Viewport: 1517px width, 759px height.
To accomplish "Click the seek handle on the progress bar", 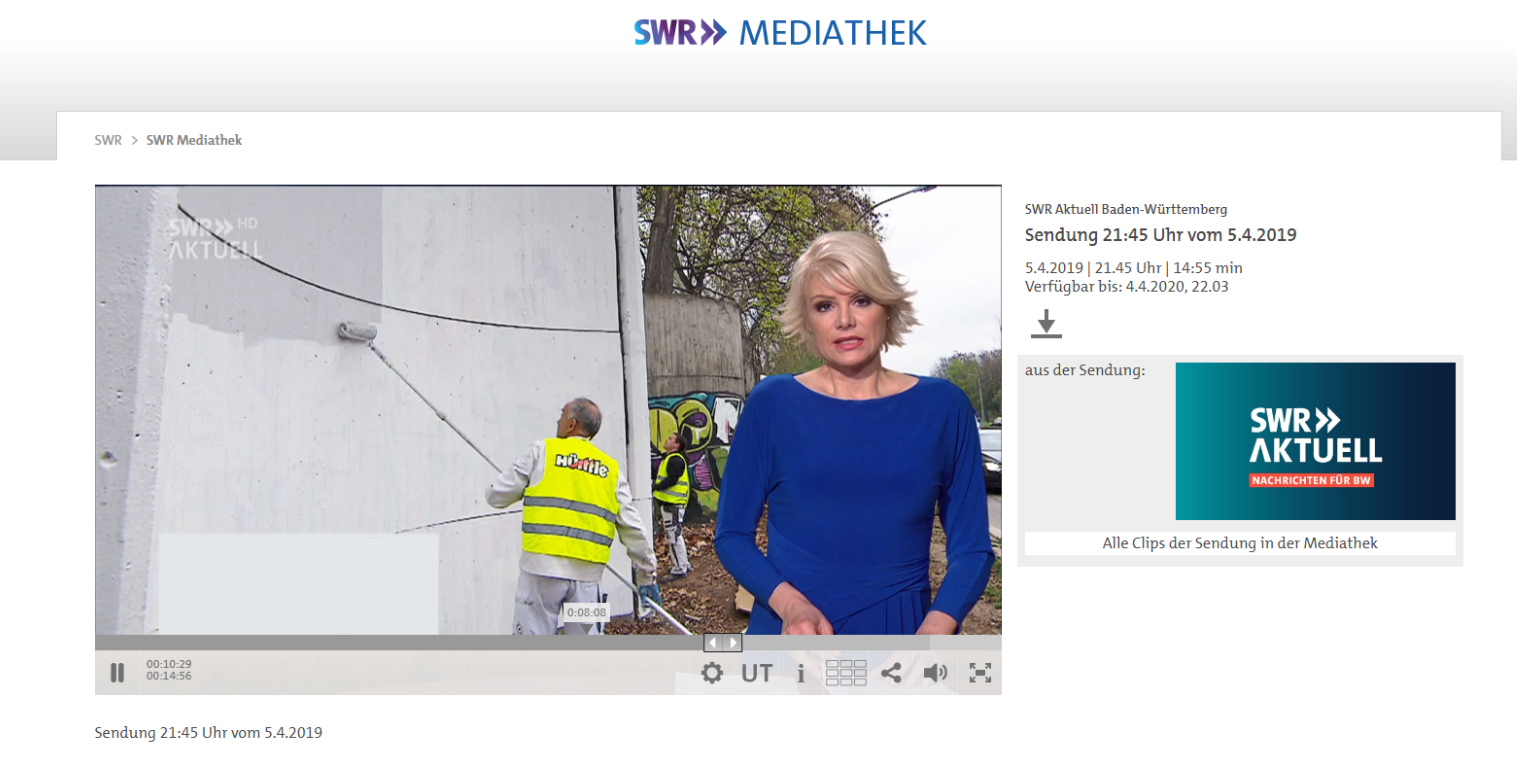I will [723, 643].
